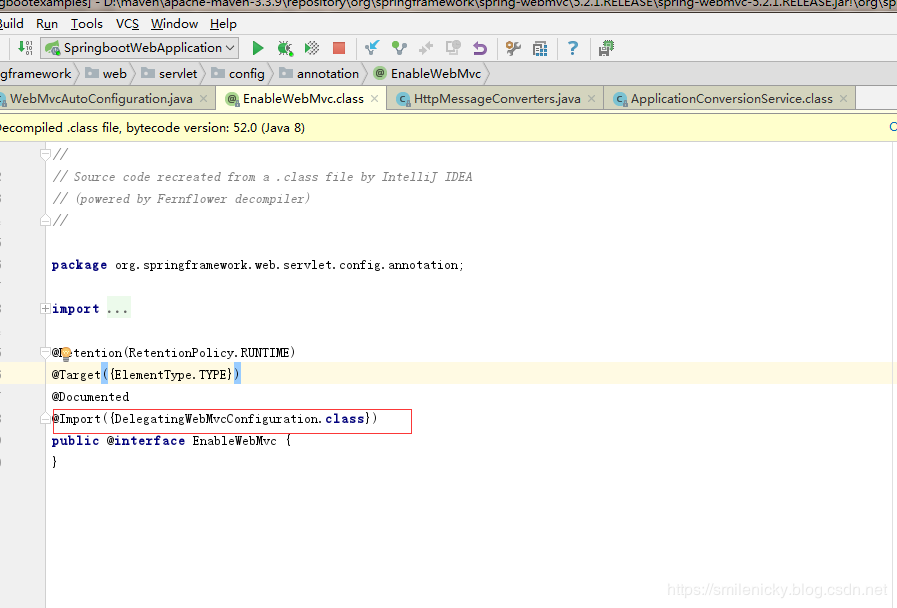
Task: Open the Tools menu
Action: (86, 24)
